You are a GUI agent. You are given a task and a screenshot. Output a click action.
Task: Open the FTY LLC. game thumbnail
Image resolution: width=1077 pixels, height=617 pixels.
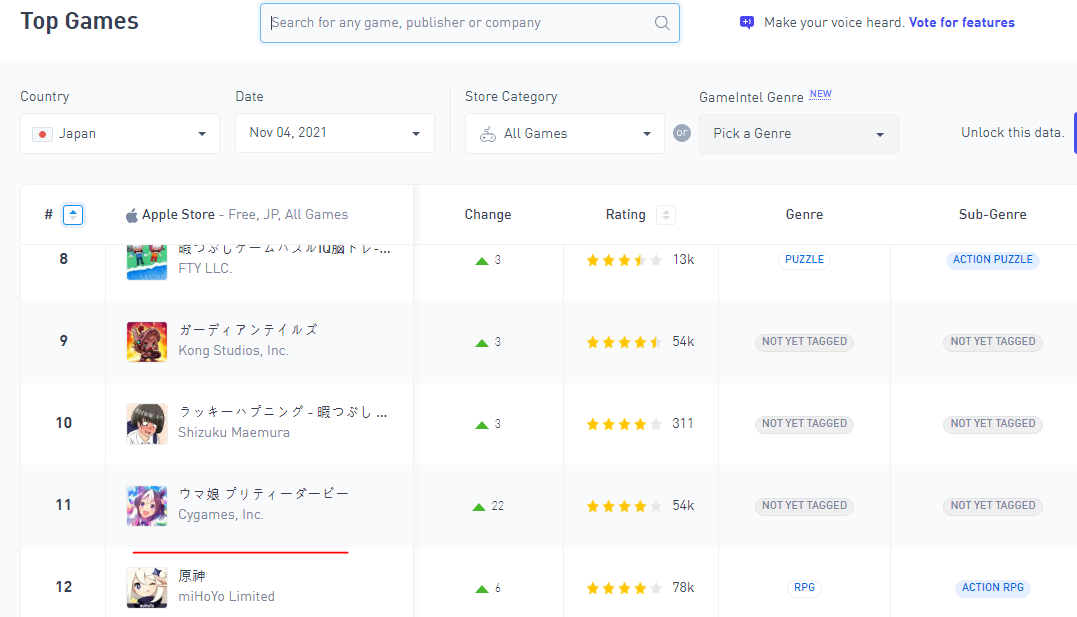147,262
